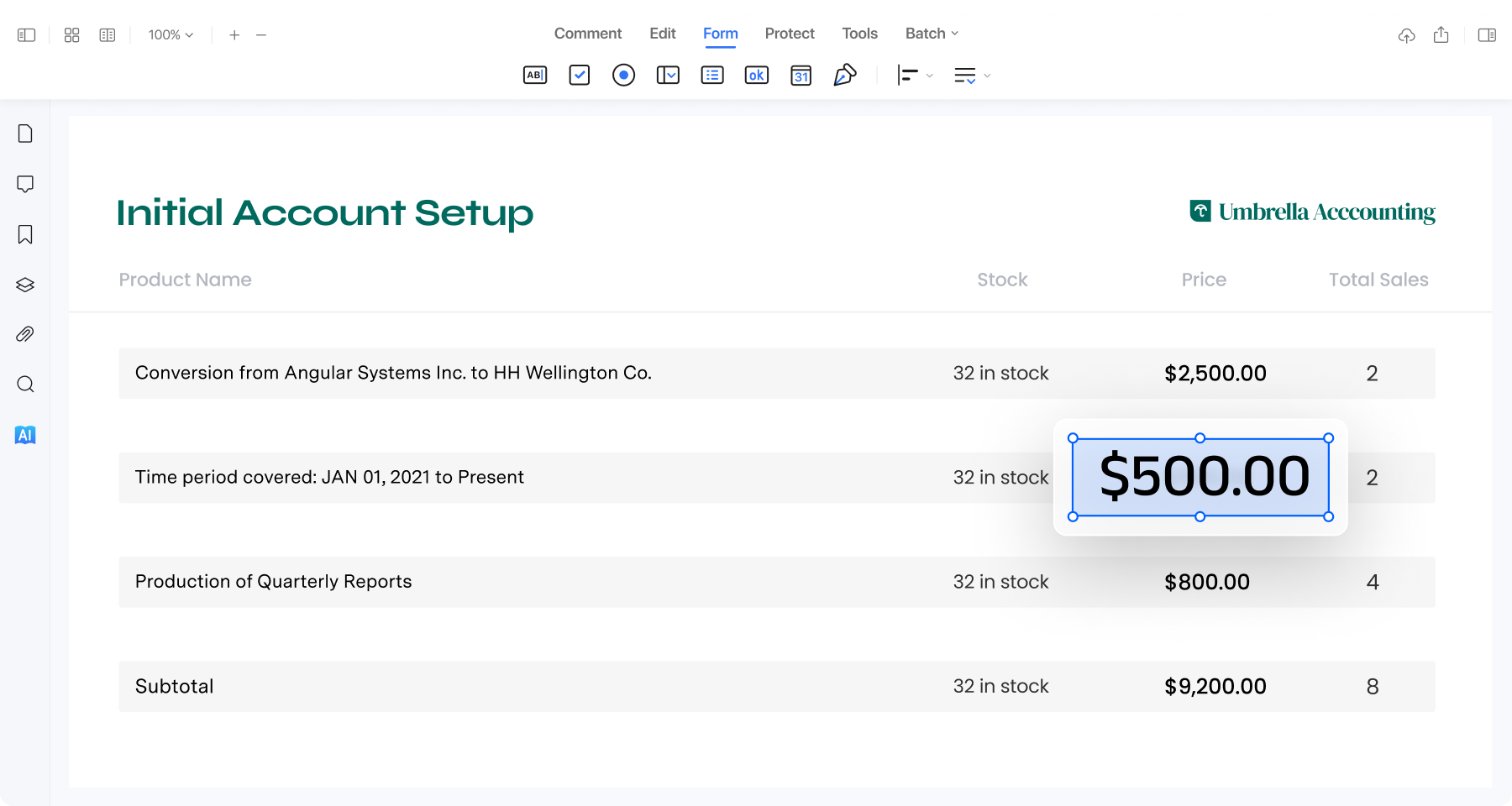Screen dimensions: 1512x806
Task: Click the $9,200.00 subtotal value
Action: click(x=1215, y=687)
